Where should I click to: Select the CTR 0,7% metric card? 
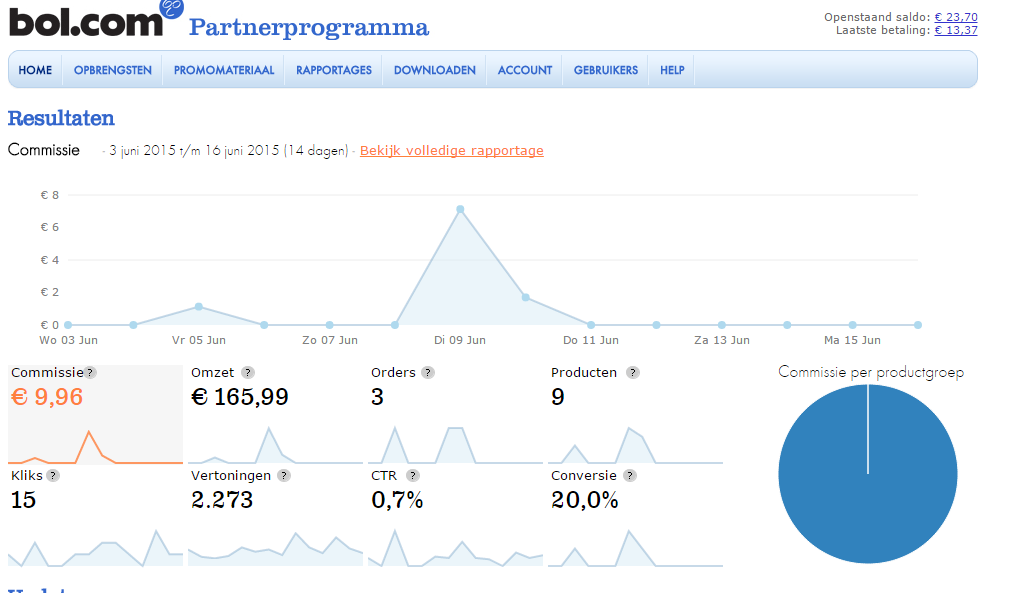pos(456,517)
